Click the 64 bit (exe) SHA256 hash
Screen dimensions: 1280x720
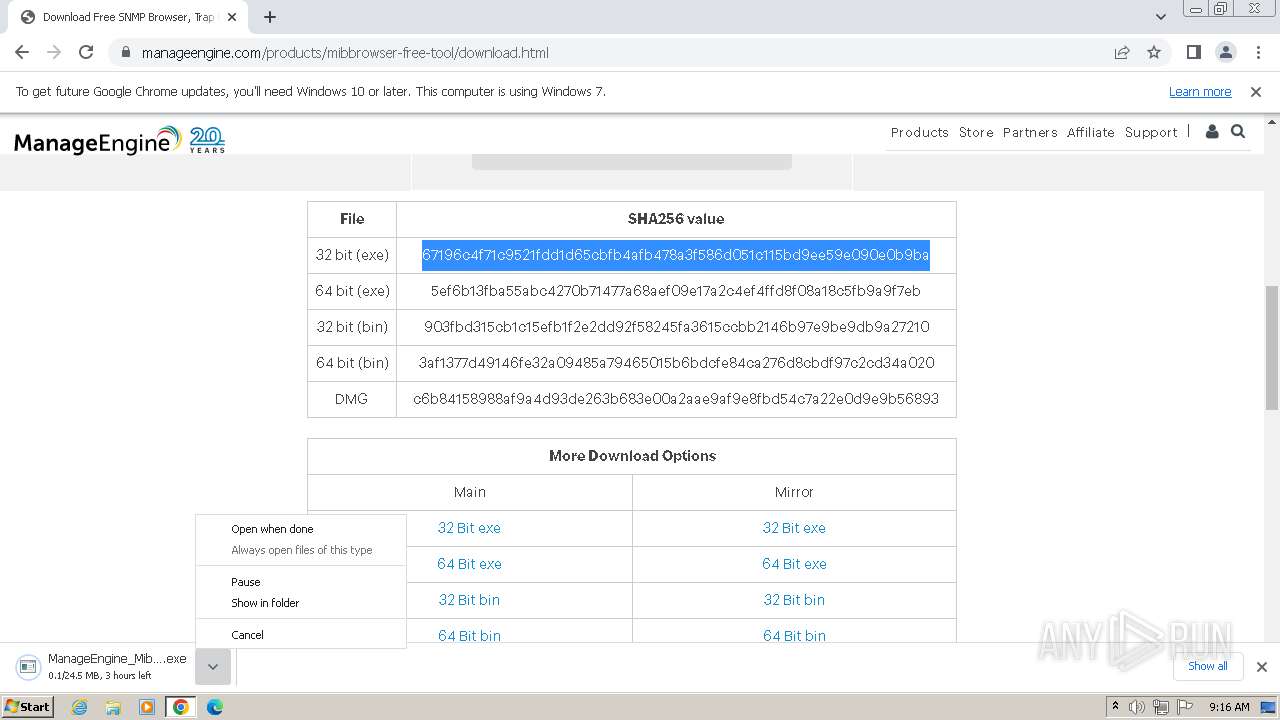[676, 291]
